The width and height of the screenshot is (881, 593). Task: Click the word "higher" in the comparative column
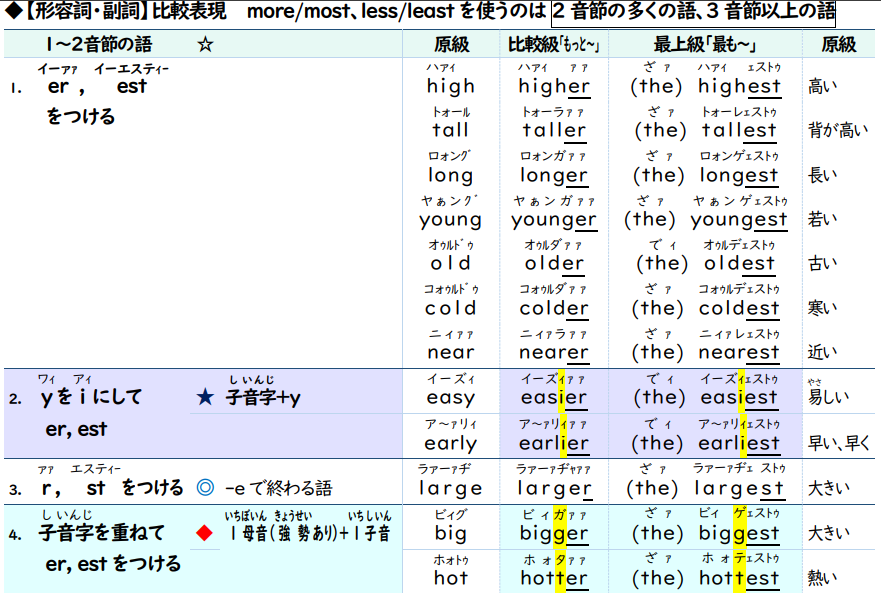[x=553, y=87]
